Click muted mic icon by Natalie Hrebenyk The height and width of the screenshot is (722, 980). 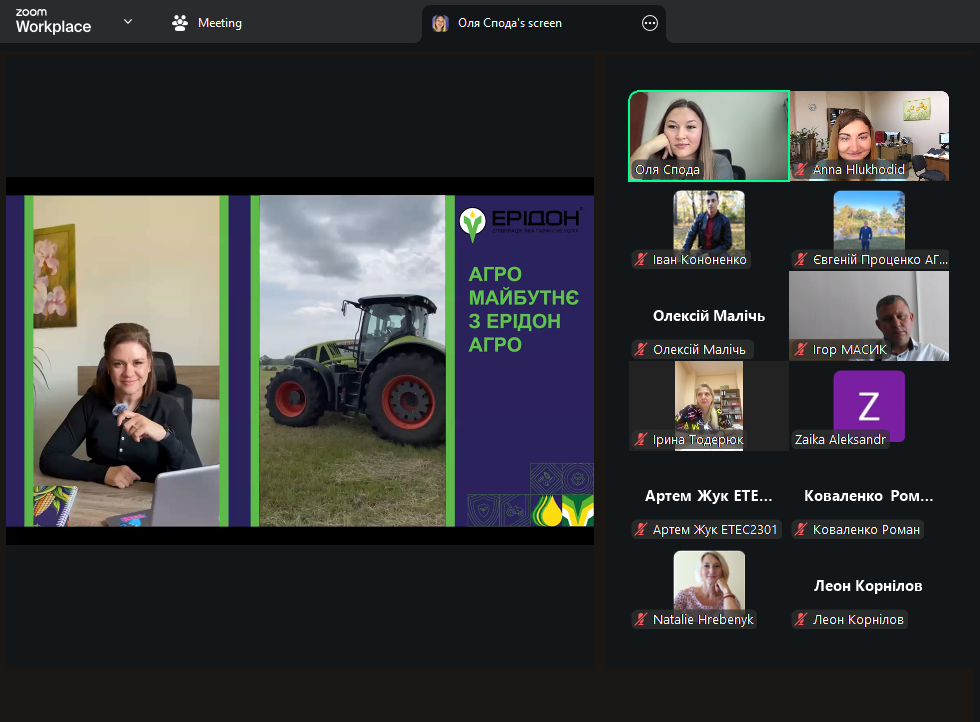(641, 620)
